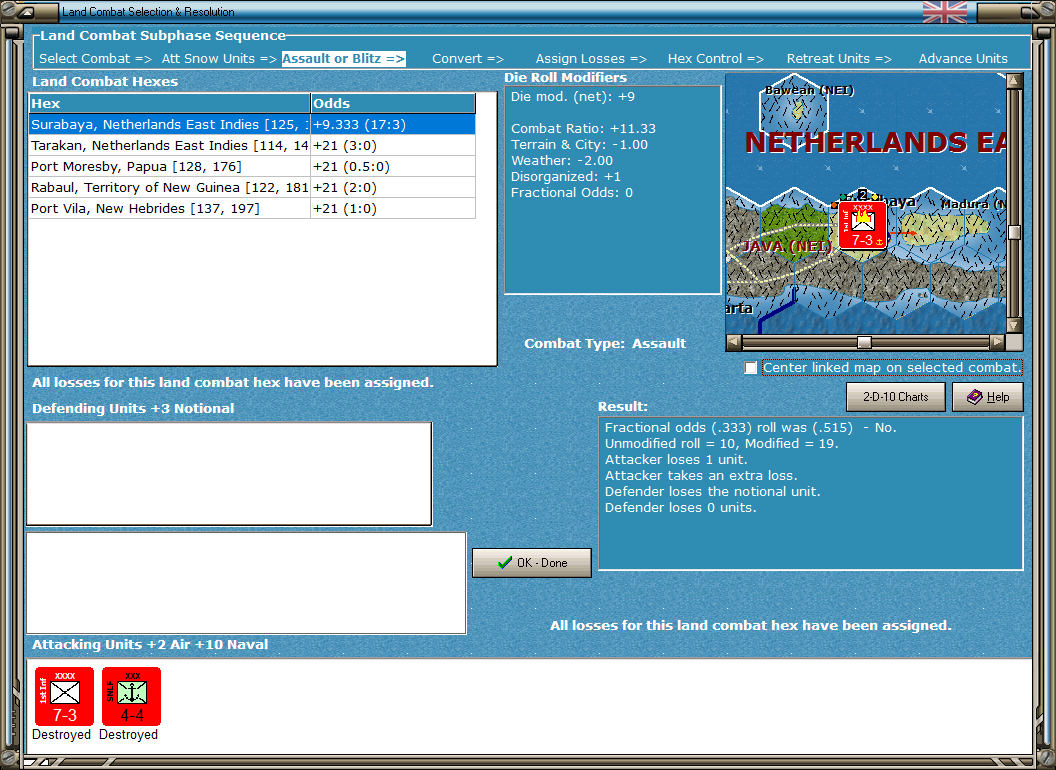Toggle Center linked map on selected combat
This screenshot has height=770, width=1056.
(750, 368)
